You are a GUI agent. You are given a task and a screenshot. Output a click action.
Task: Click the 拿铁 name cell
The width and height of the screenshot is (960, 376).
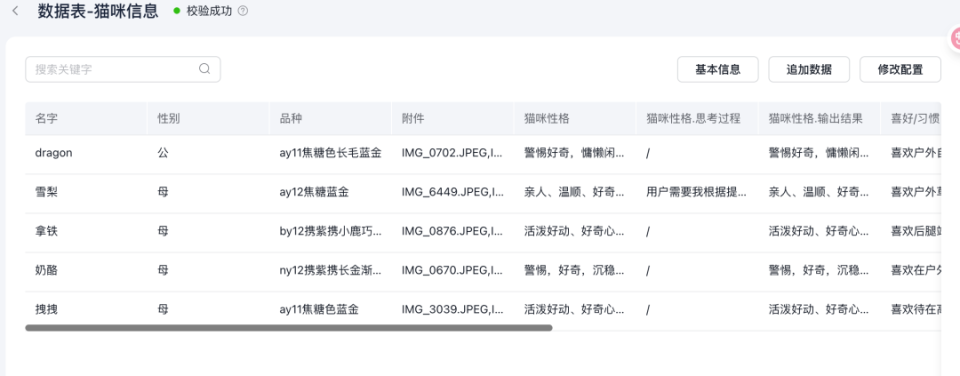[86, 231]
